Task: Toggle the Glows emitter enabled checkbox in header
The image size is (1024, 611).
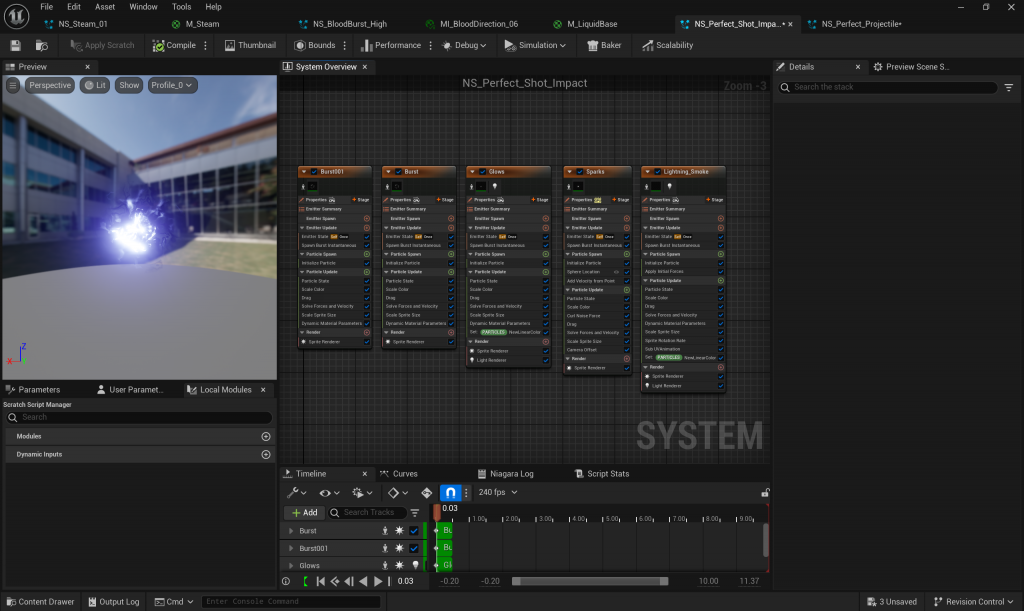Action: tap(482, 171)
